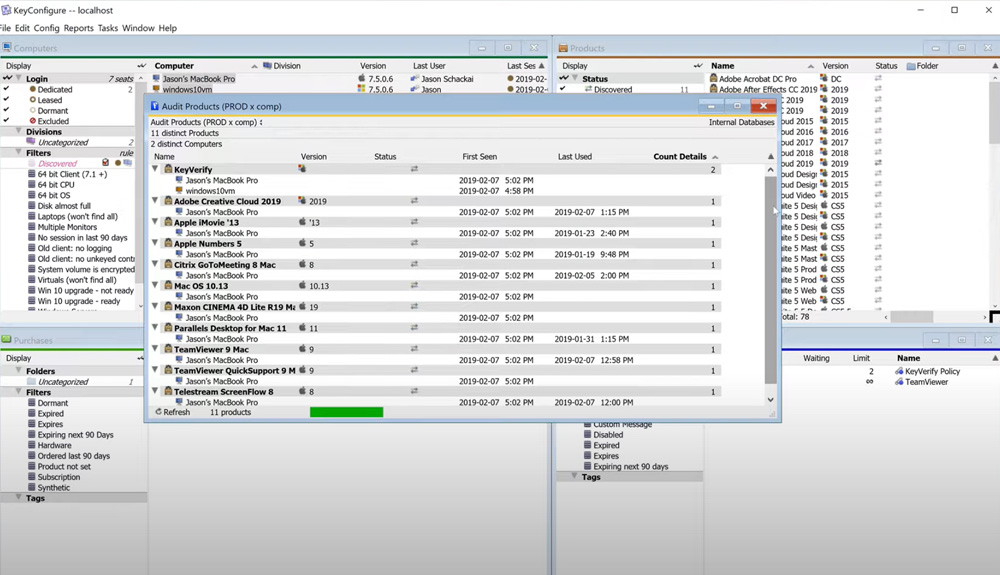Click the Refresh icon in audit window
This screenshot has height=575, width=1000.
point(158,412)
